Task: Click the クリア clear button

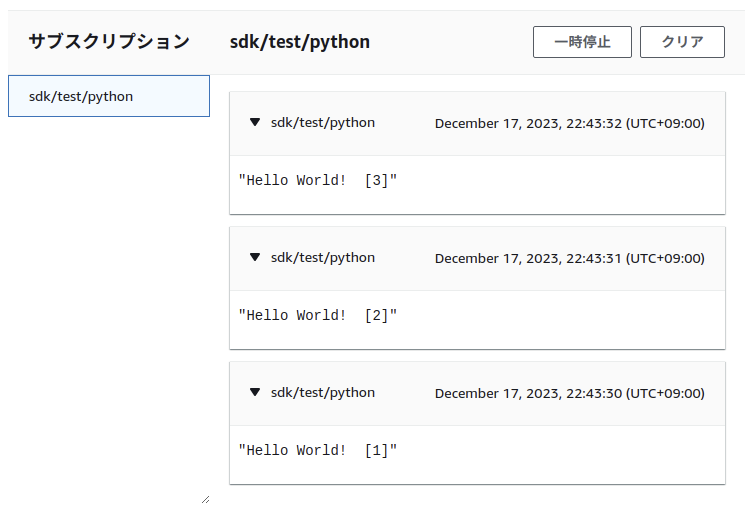Action: (682, 42)
